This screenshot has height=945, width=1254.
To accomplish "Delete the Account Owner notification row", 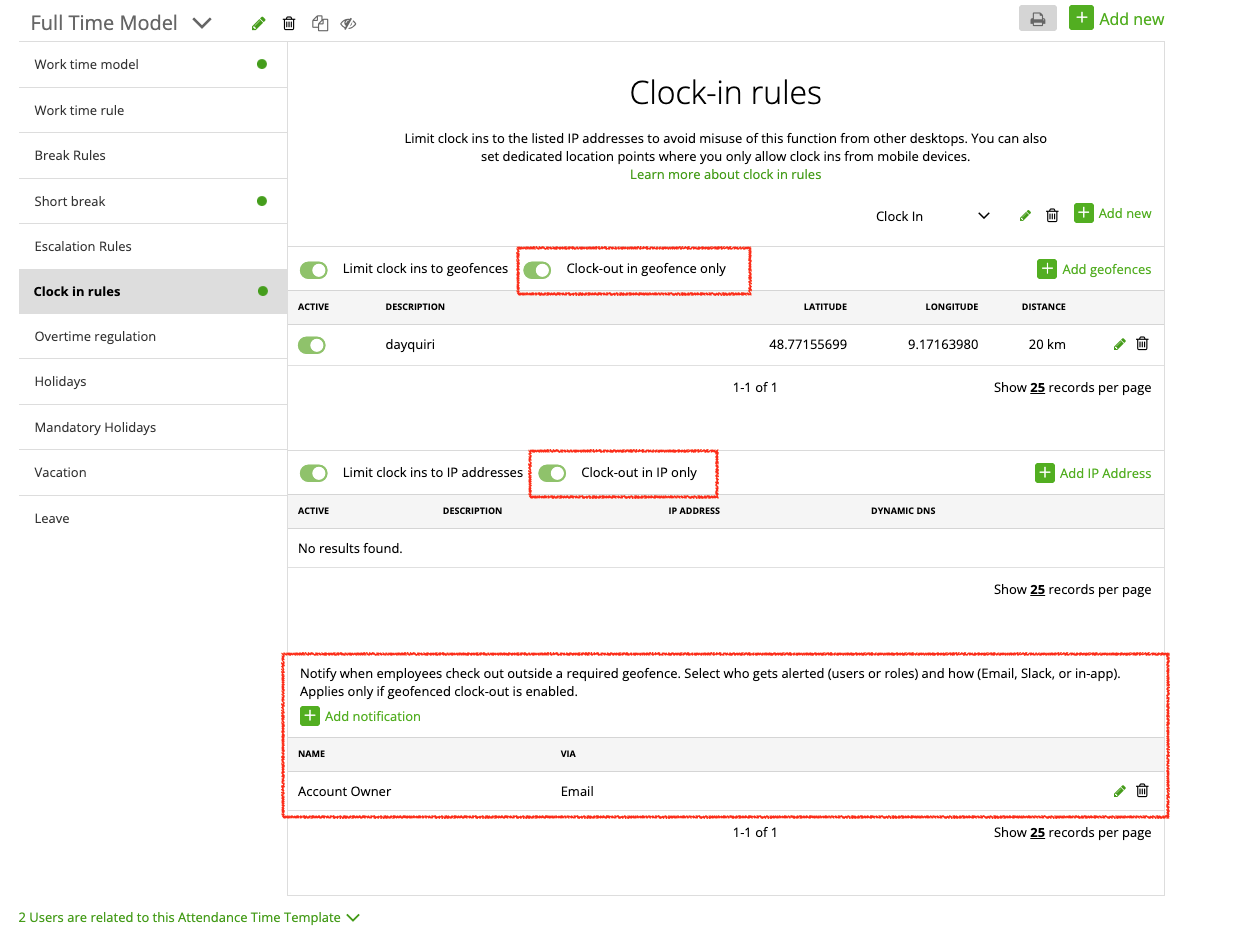I will pos(1142,791).
